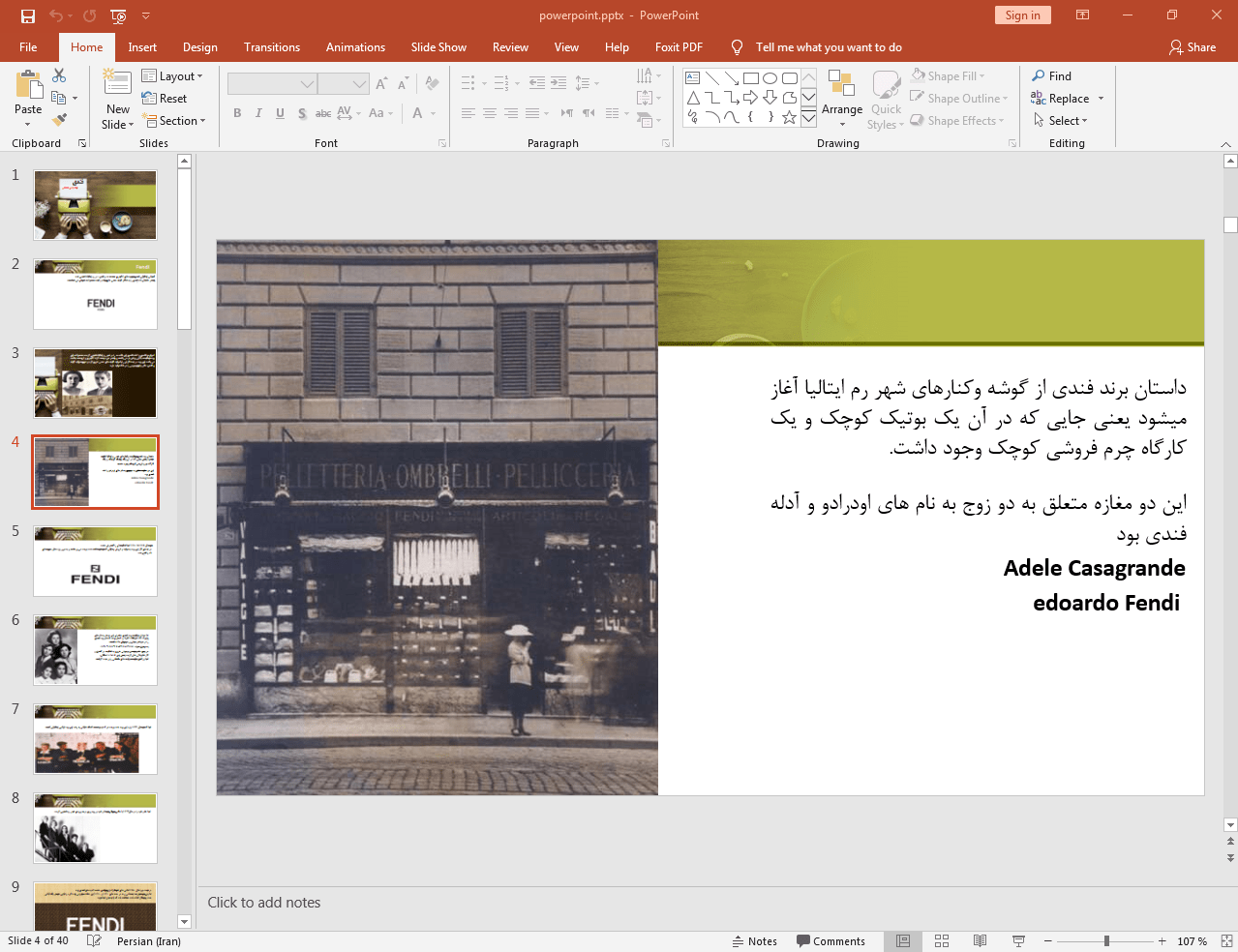This screenshot has width=1238, height=952.
Task: Click to add notes area
Action: tap(264, 903)
